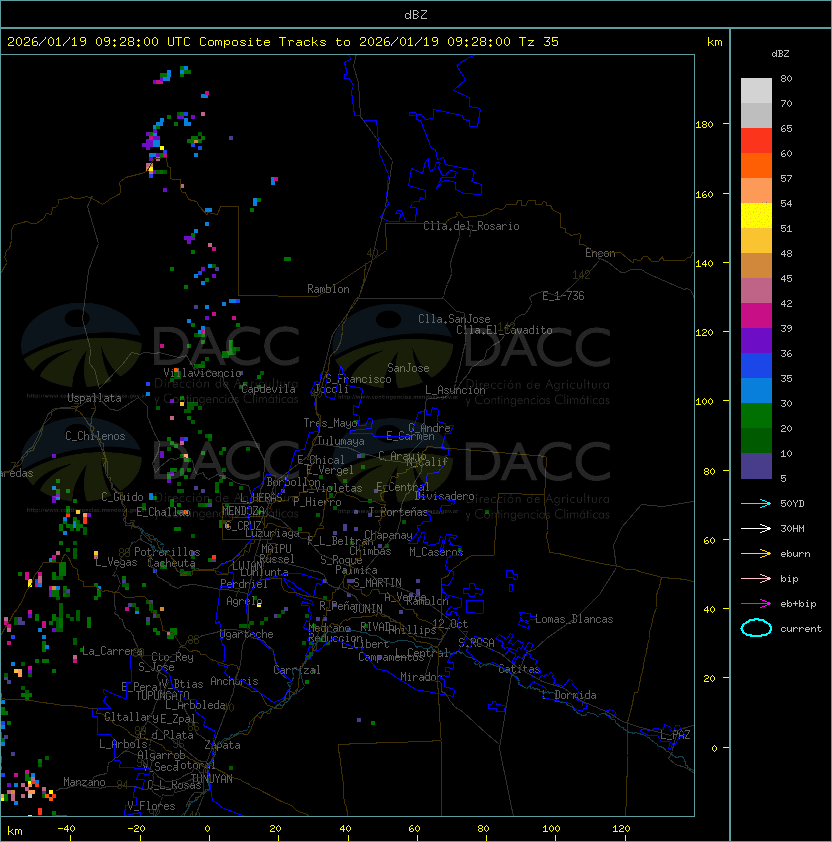
Task: Click the Uspallata place label
Action: 94,398
